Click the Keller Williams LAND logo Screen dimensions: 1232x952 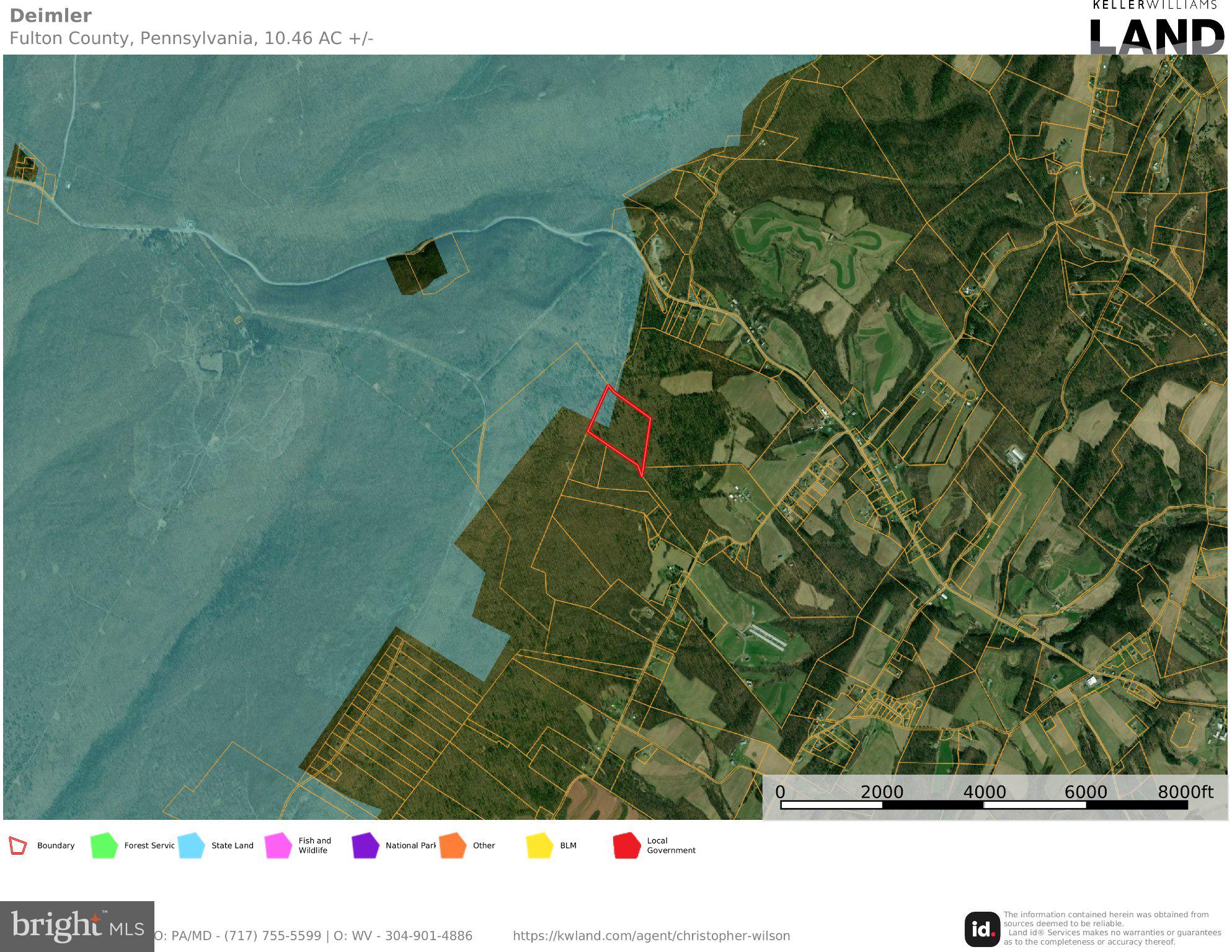point(1157,27)
